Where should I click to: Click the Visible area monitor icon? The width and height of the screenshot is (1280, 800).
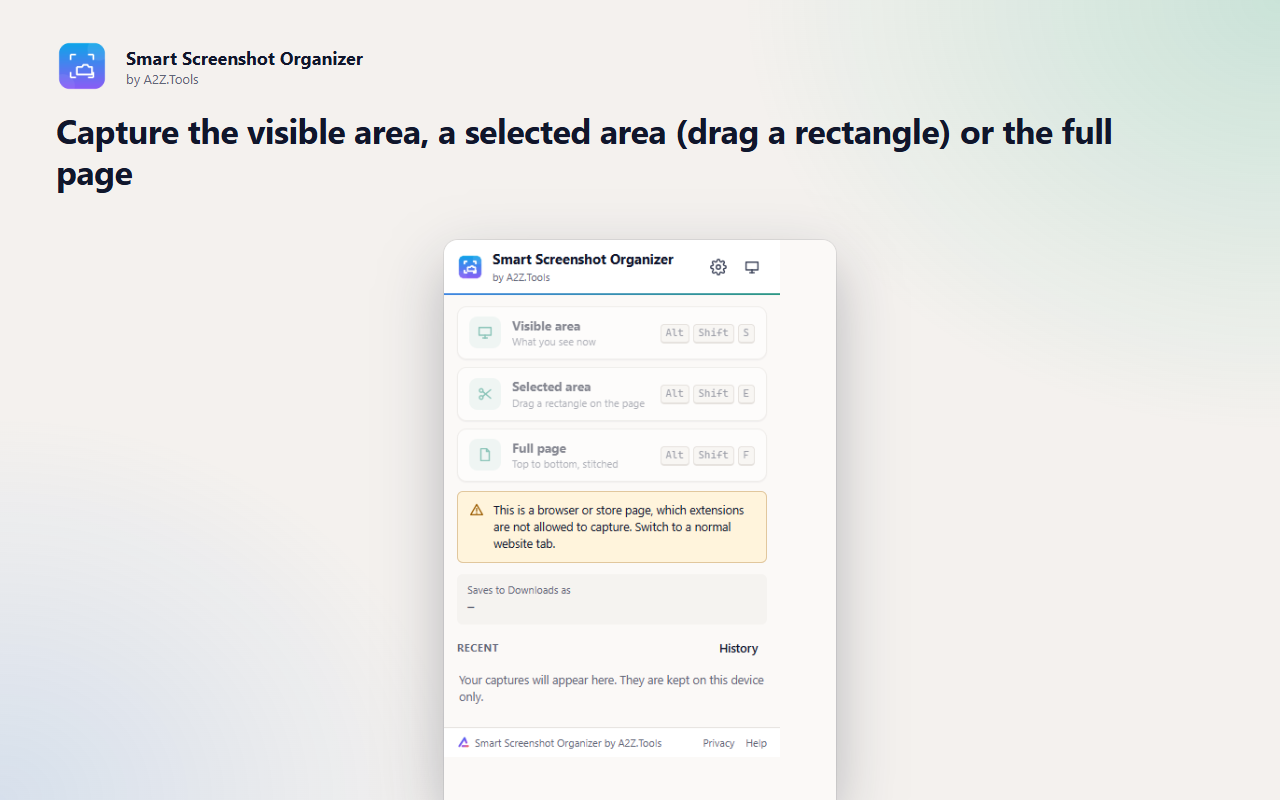485,333
